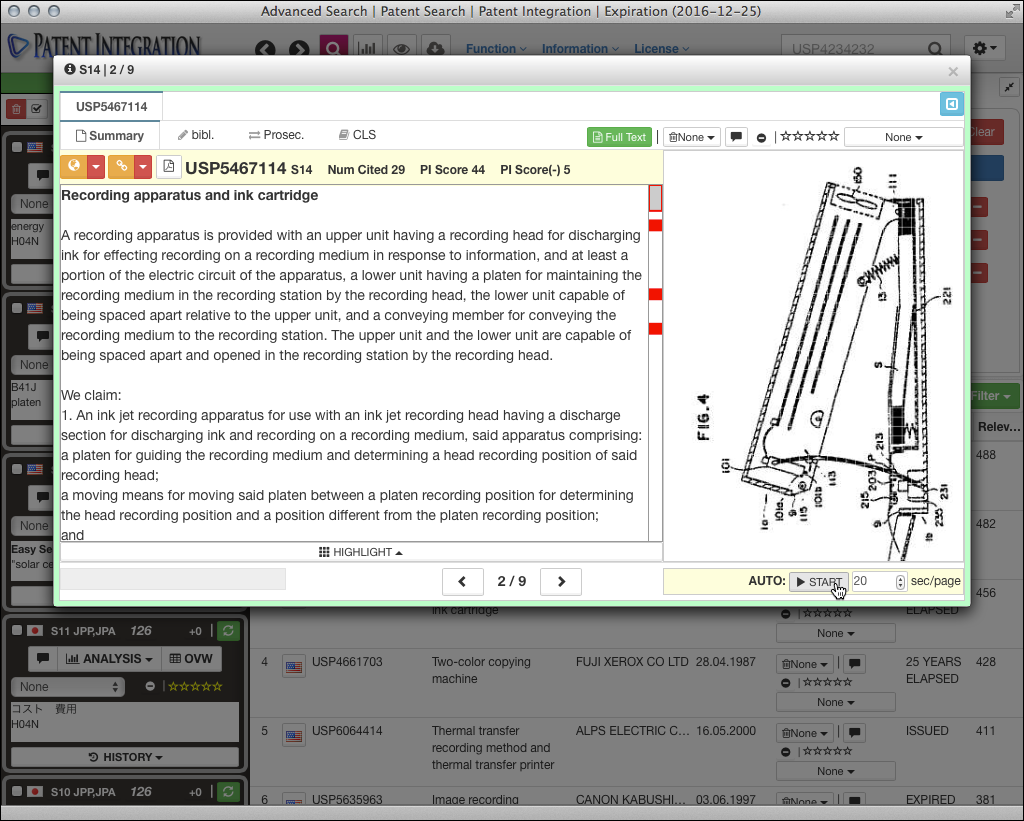This screenshot has height=821, width=1024.
Task: Open comment icon in the USP6064414 row
Action: (x=854, y=733)
